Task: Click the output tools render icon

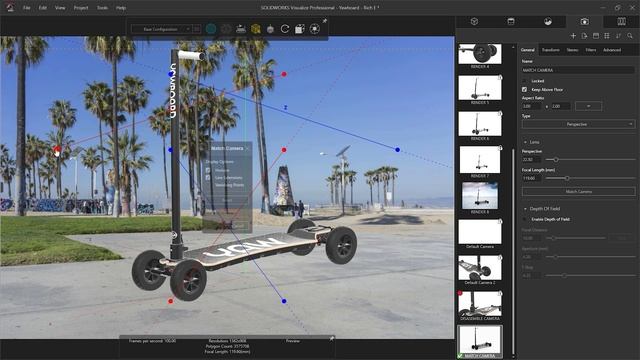Action: [x=300, y=29]
